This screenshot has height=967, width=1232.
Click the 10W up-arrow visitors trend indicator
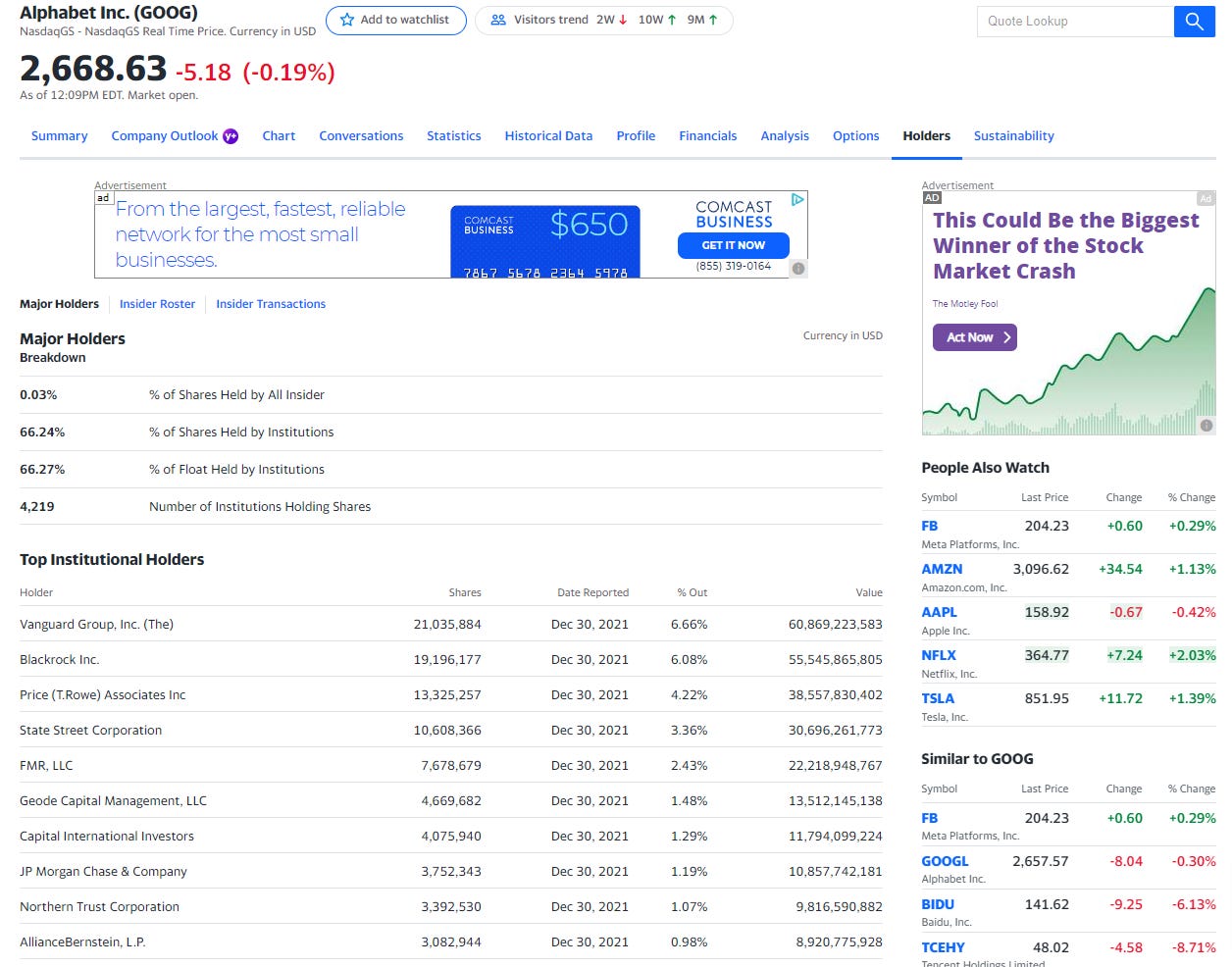pyautogui.click(x=657, y=20)
